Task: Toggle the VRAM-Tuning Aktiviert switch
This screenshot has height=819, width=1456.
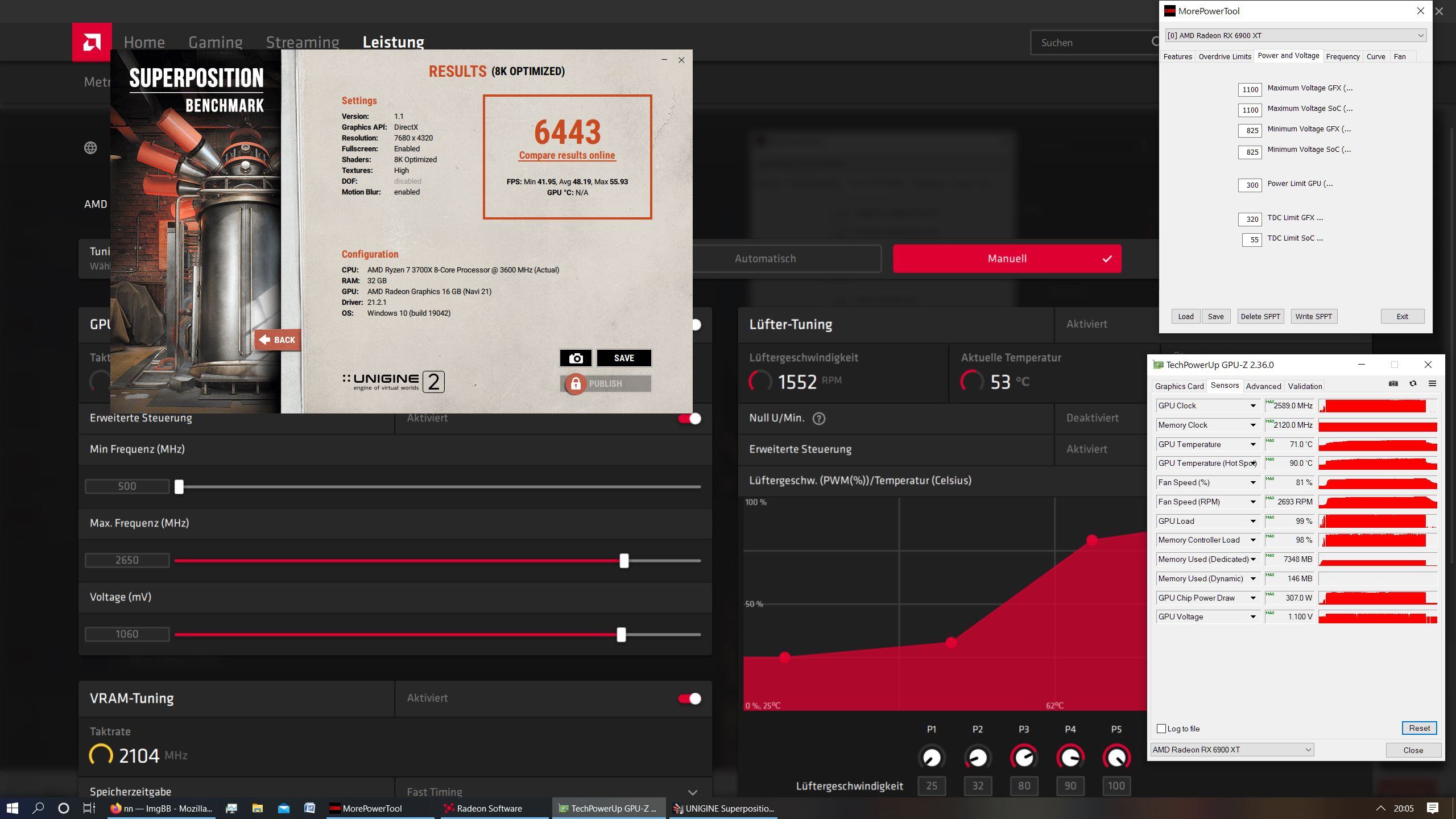Action: 689,698
